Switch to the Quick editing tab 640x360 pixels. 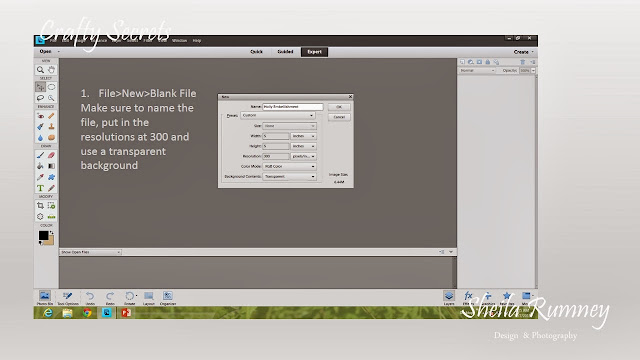pyautogui.click(x=256, y=52)
